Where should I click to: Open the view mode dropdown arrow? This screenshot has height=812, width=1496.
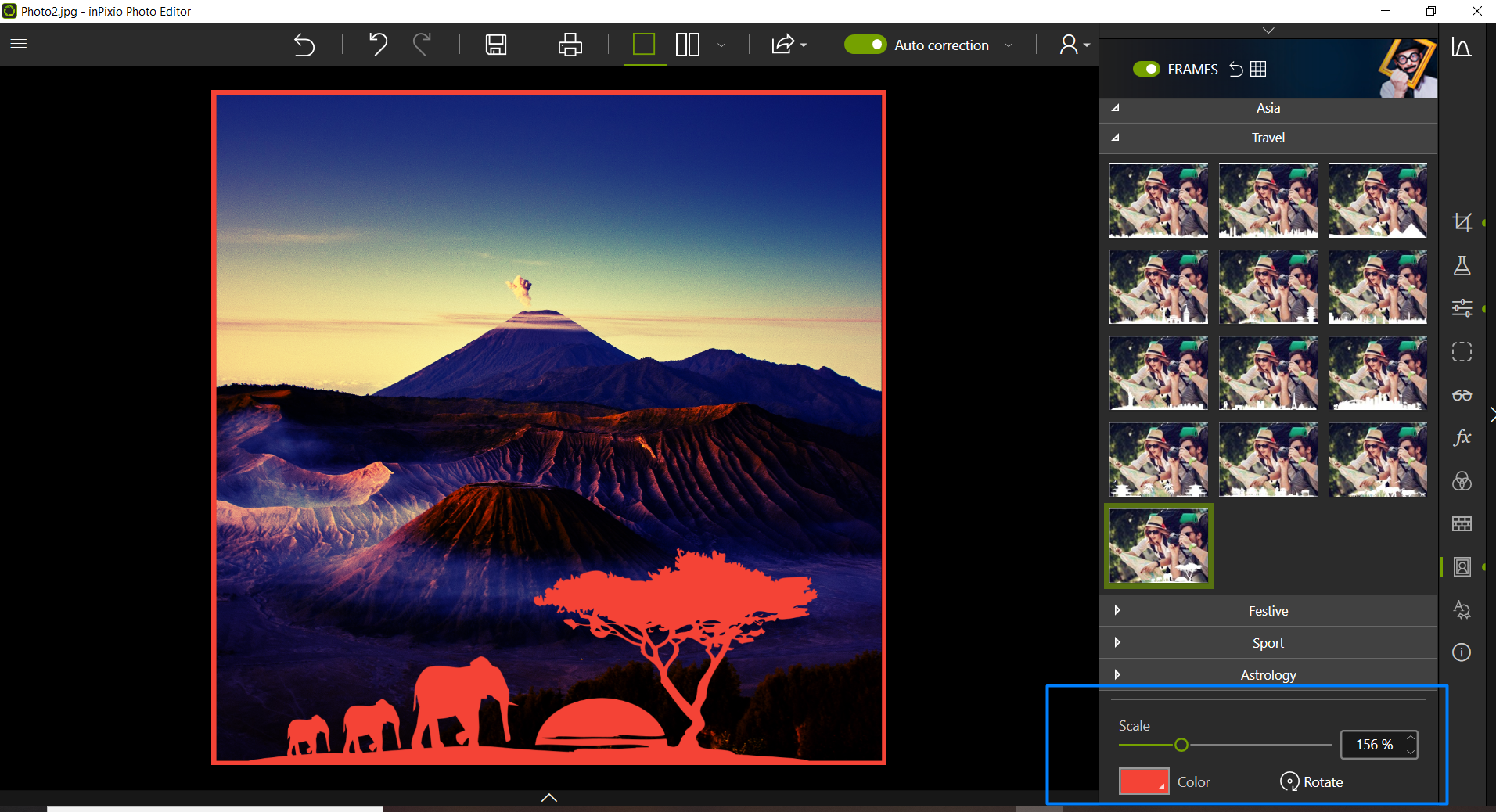tap(721, 45)
